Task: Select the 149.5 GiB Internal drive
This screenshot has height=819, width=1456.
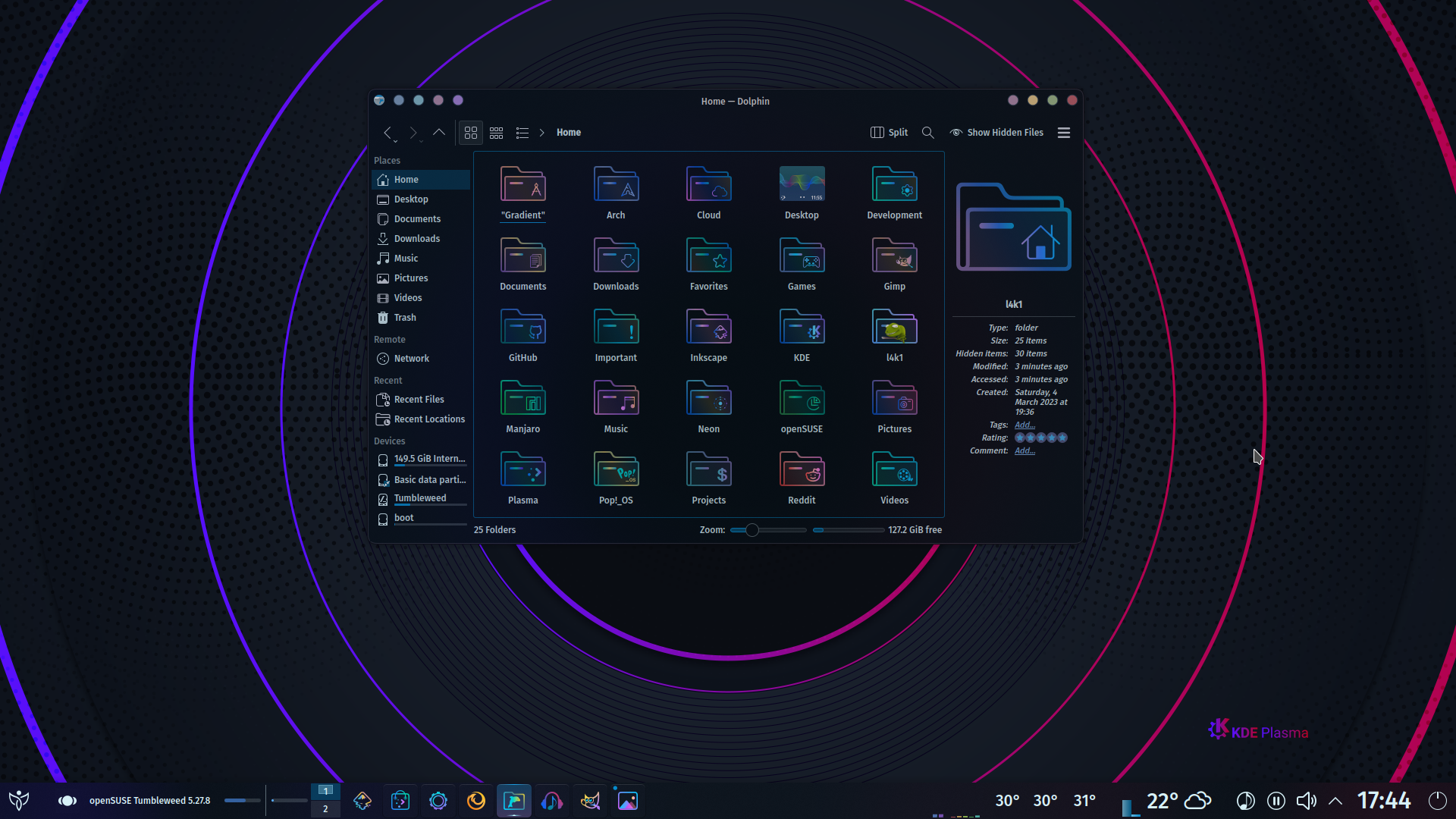Action: (421, 460)
